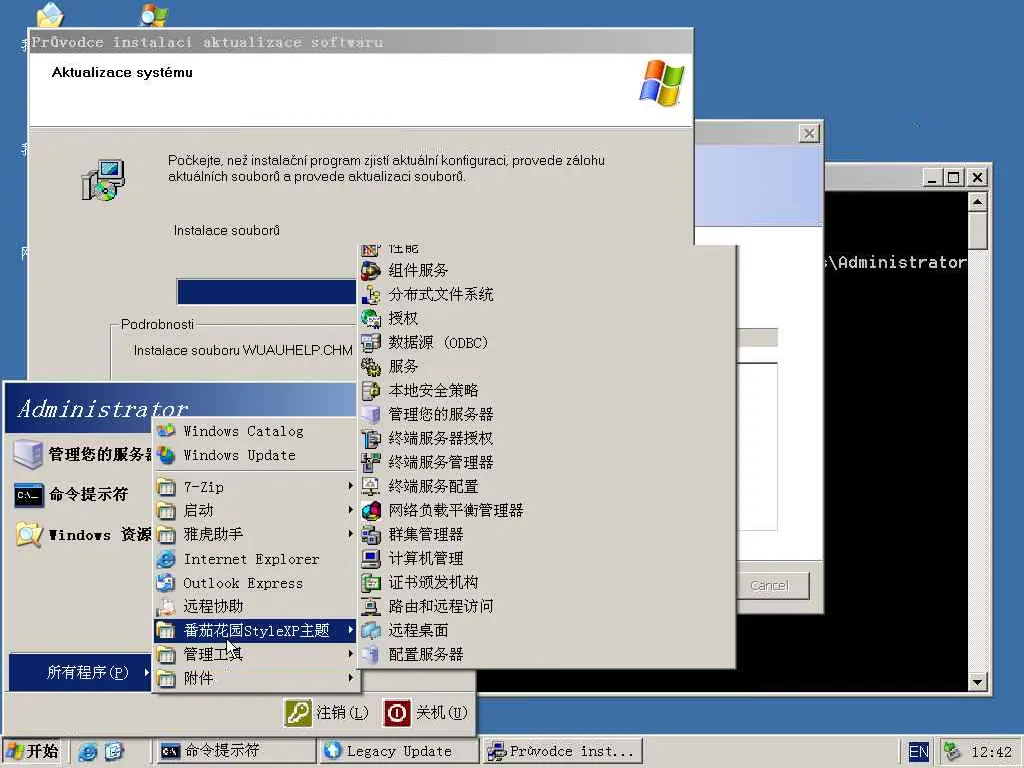The width and height of the screenshot is (1024, 768).
Task: Click the installation progress bar
Action: click(266, 292)
